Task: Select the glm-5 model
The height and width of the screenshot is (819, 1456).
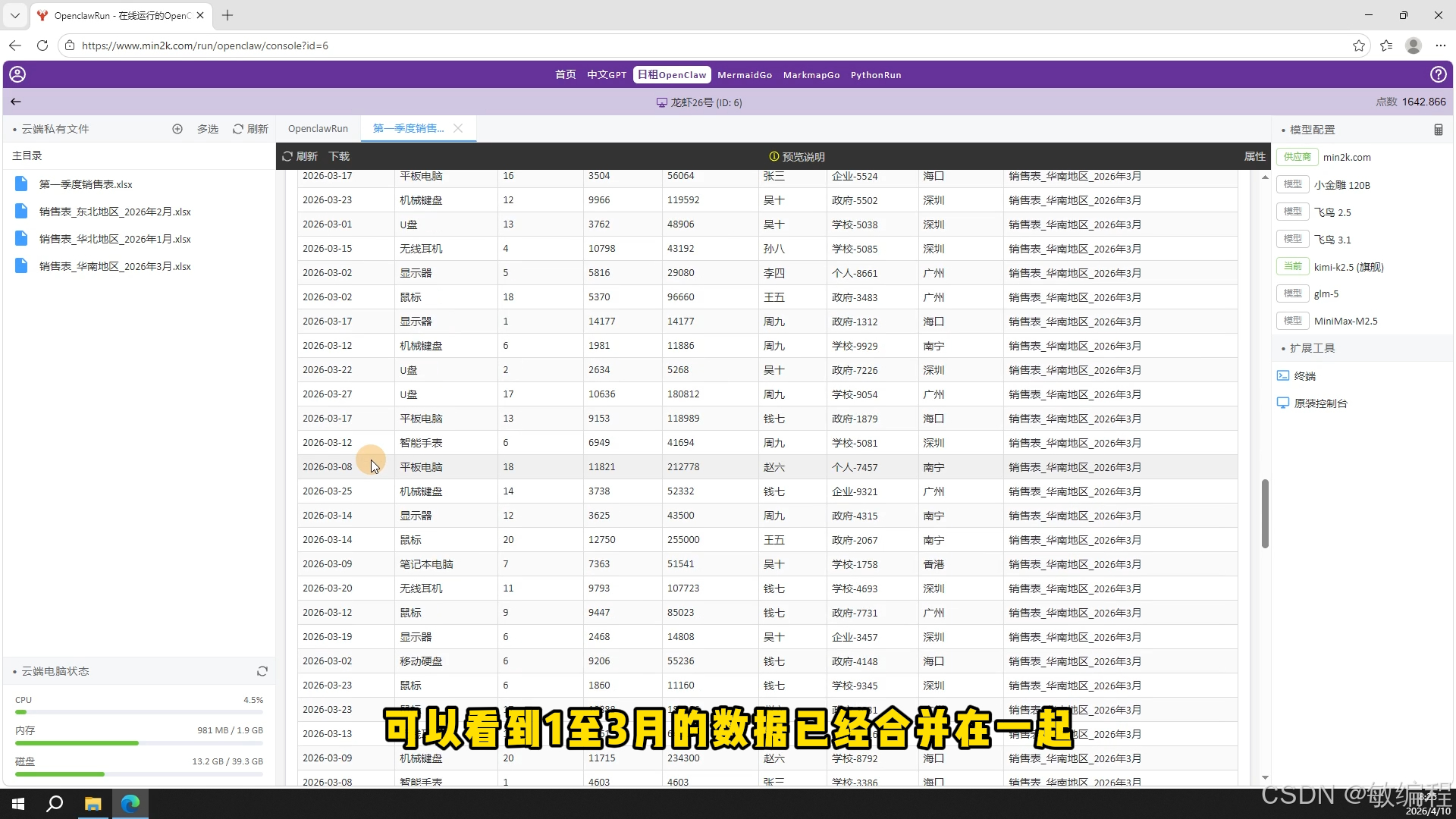Action: [x=1326, y=293]
